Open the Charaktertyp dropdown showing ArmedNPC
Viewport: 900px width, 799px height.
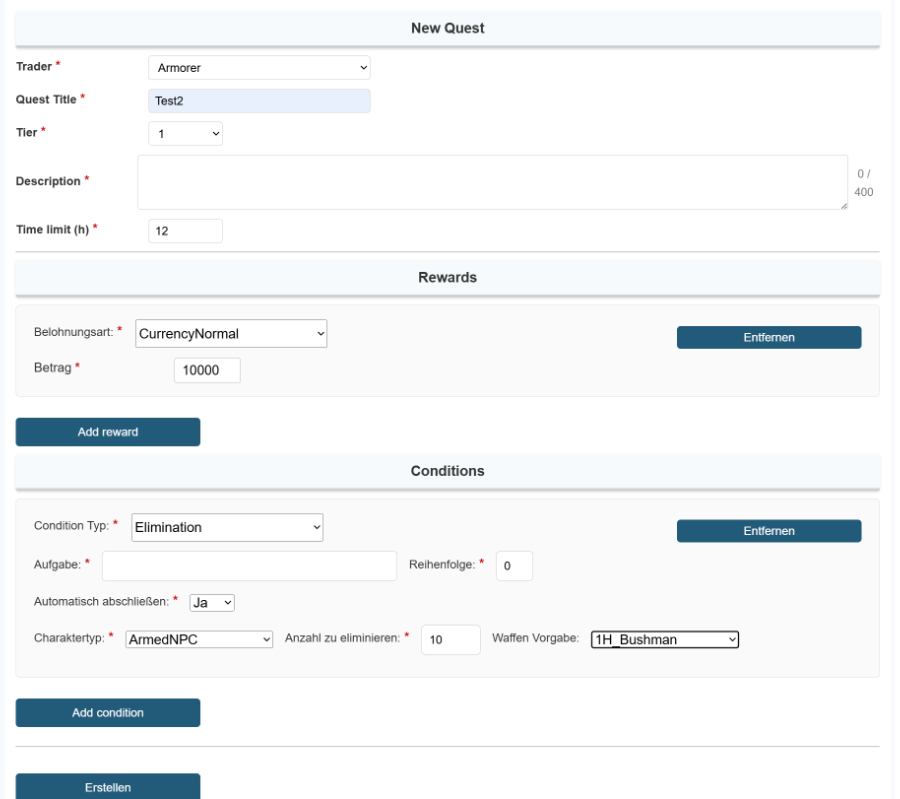(198, 638)
